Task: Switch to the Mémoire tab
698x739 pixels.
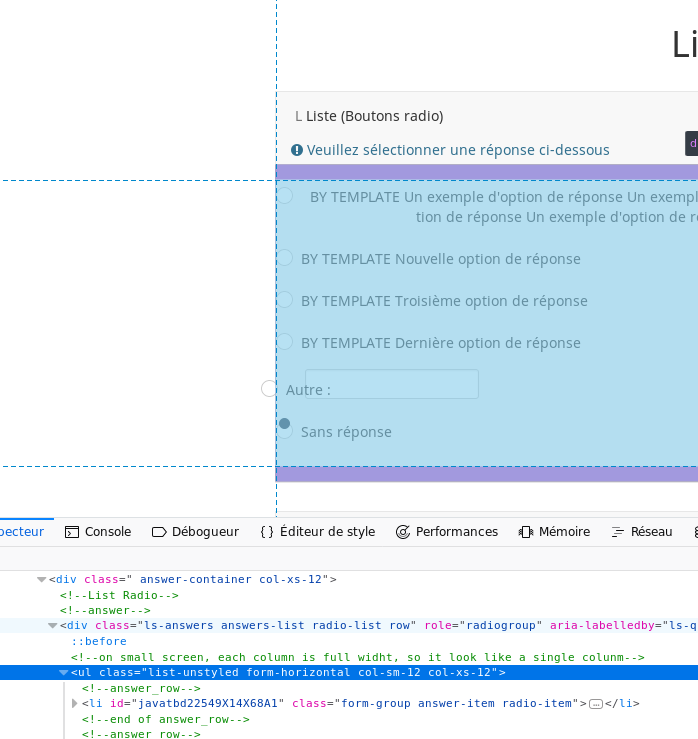Action: pos(564,532)
